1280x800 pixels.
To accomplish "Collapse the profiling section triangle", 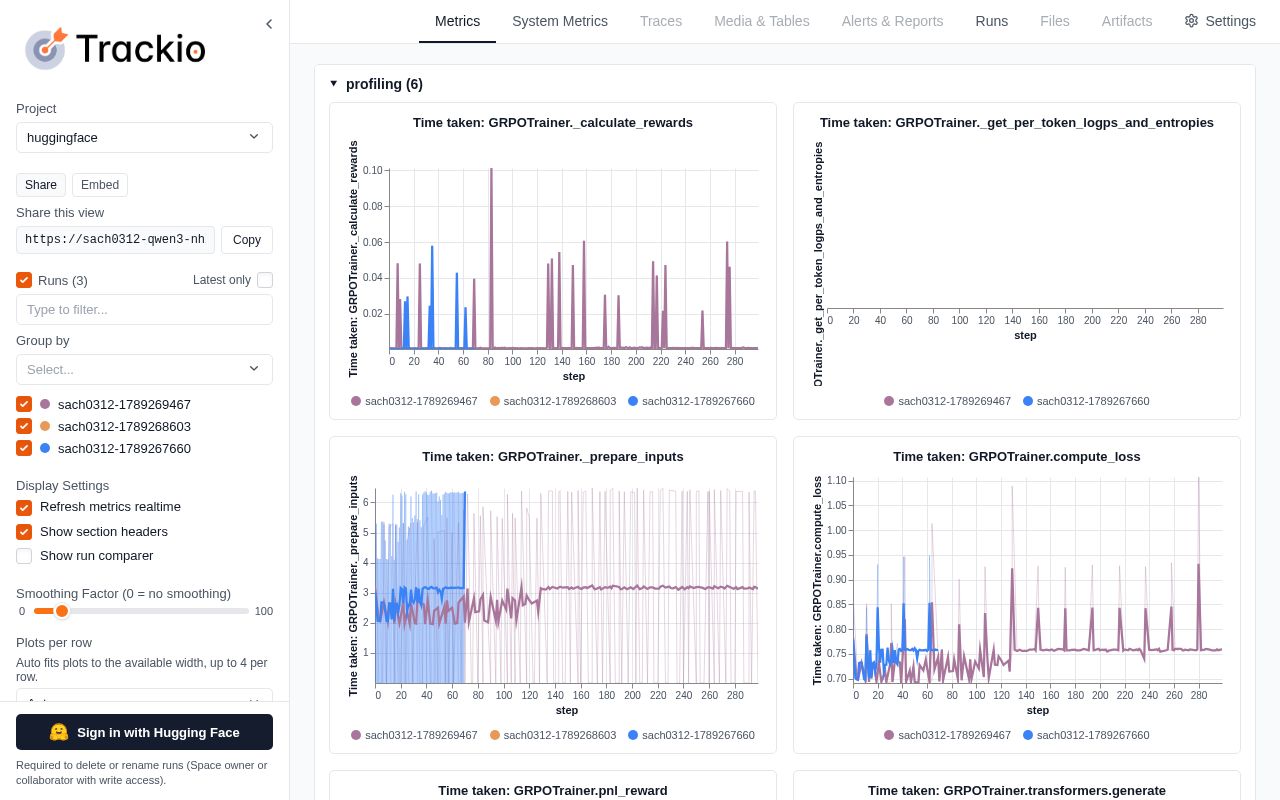I will click(334, 84).
